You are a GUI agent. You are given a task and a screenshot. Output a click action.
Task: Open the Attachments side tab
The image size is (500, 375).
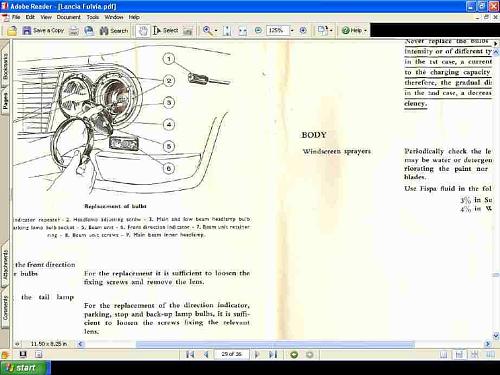coord(5,265)
